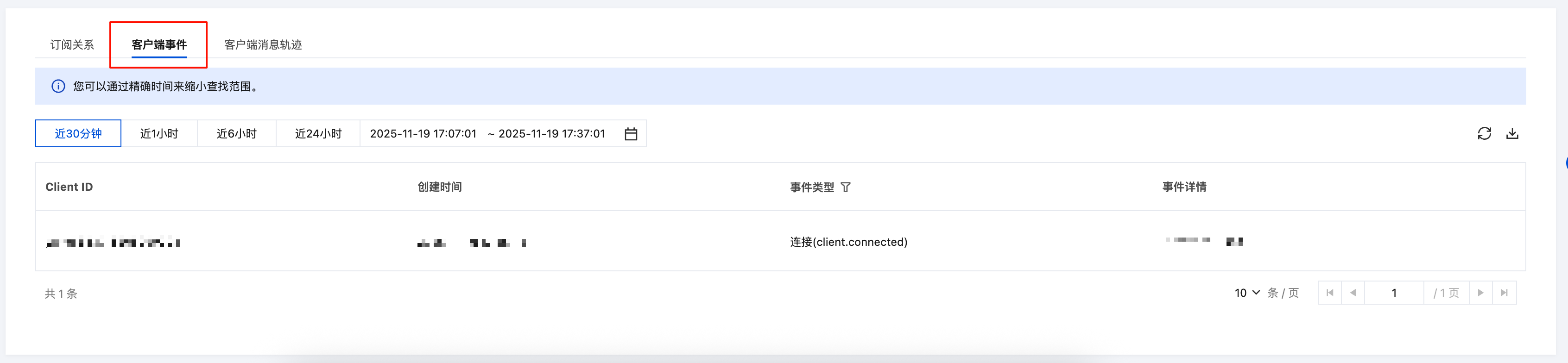Click the download export icon

pos(1512,134)
